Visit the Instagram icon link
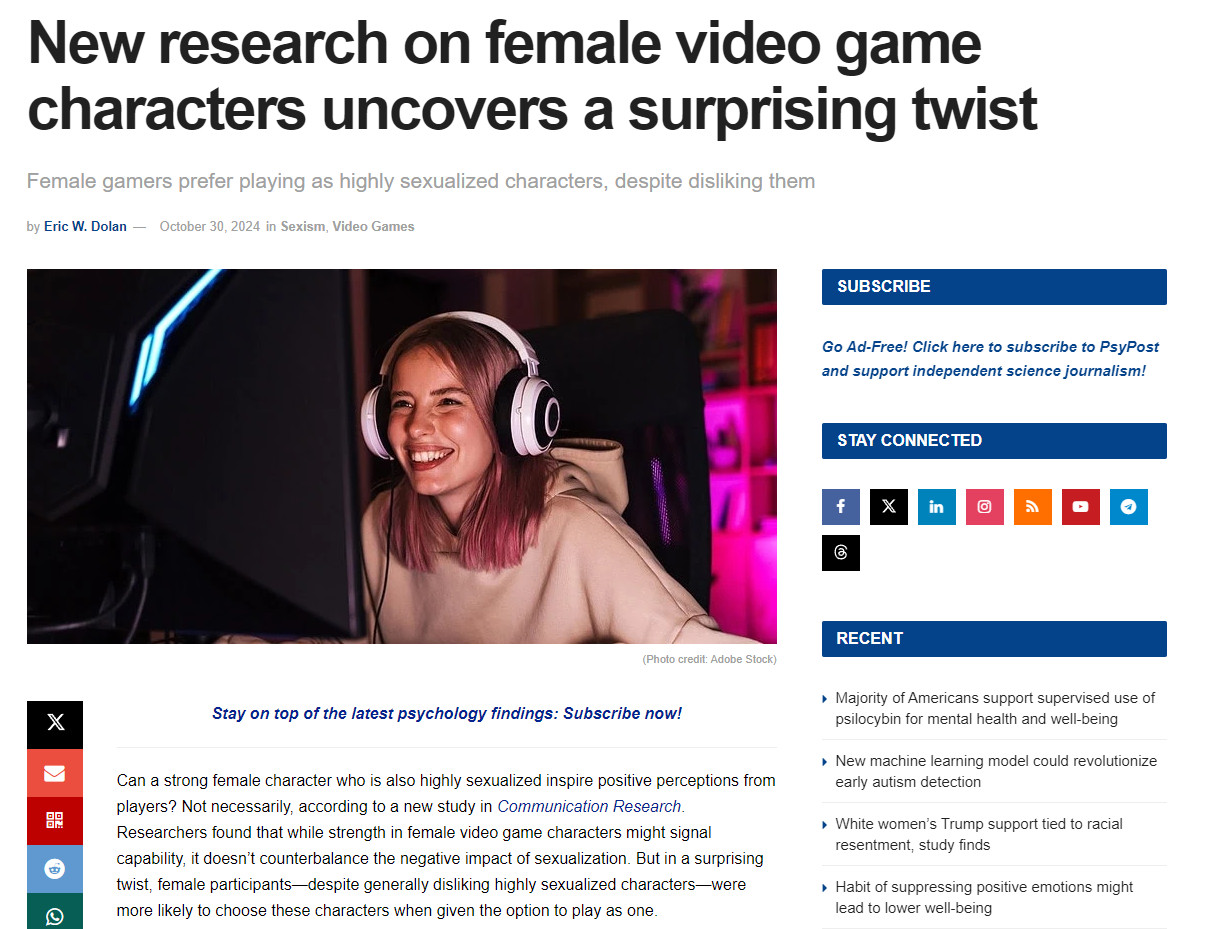The height and width of the screenshot is (929, 1214). 984,507
